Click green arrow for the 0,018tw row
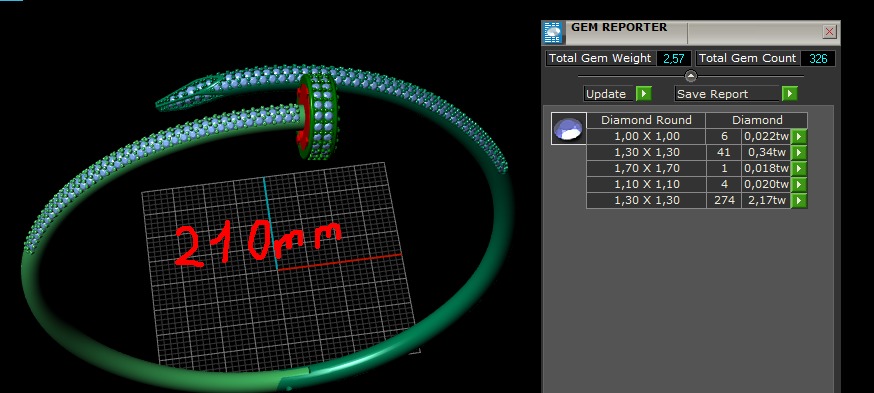The width and height of the screenshot is (874, 393). (x=799, y=168)
